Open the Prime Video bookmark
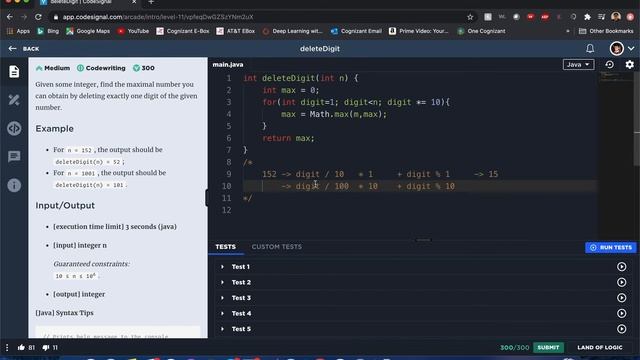 point(418,31)
